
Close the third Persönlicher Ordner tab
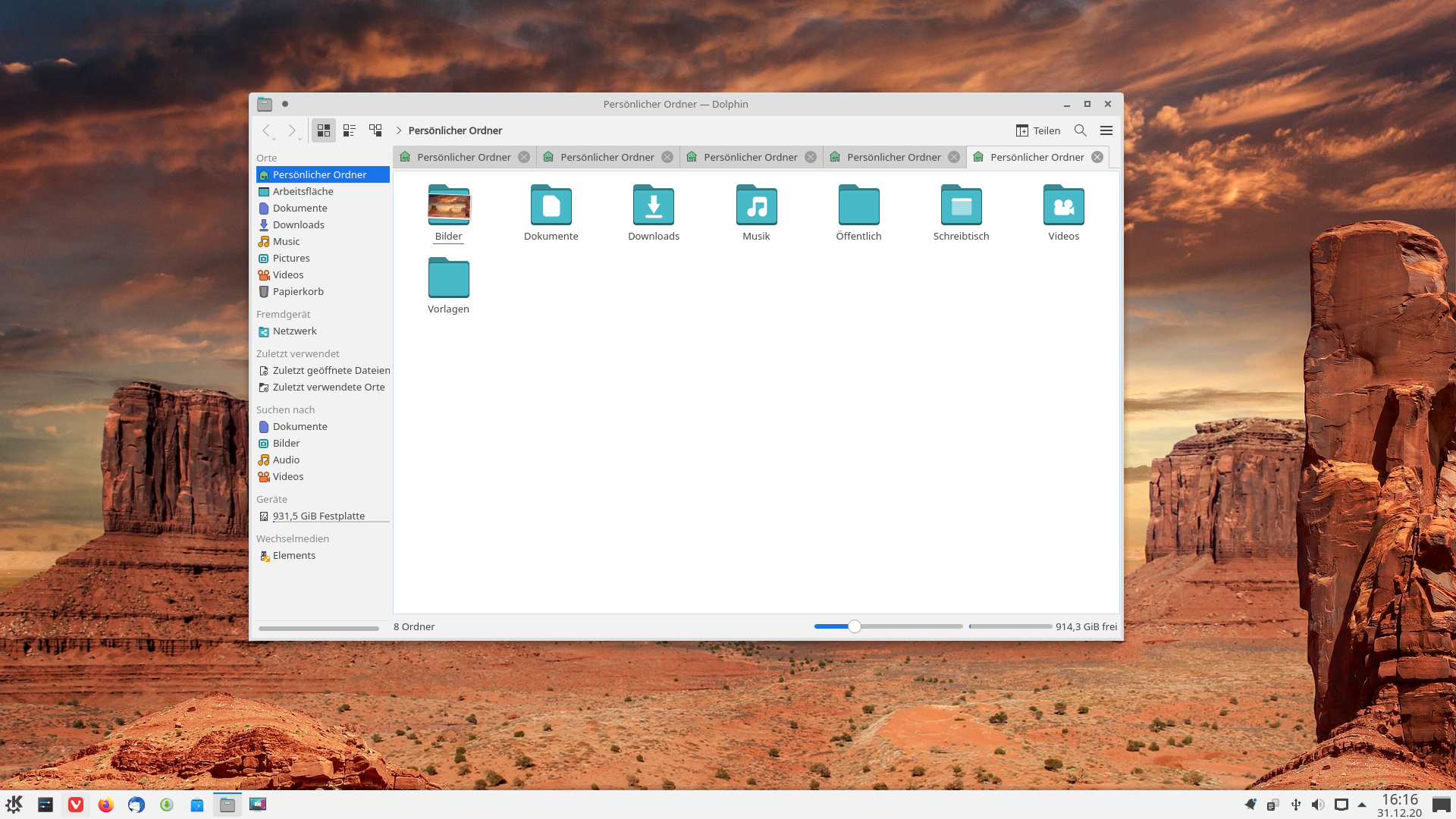811,157
